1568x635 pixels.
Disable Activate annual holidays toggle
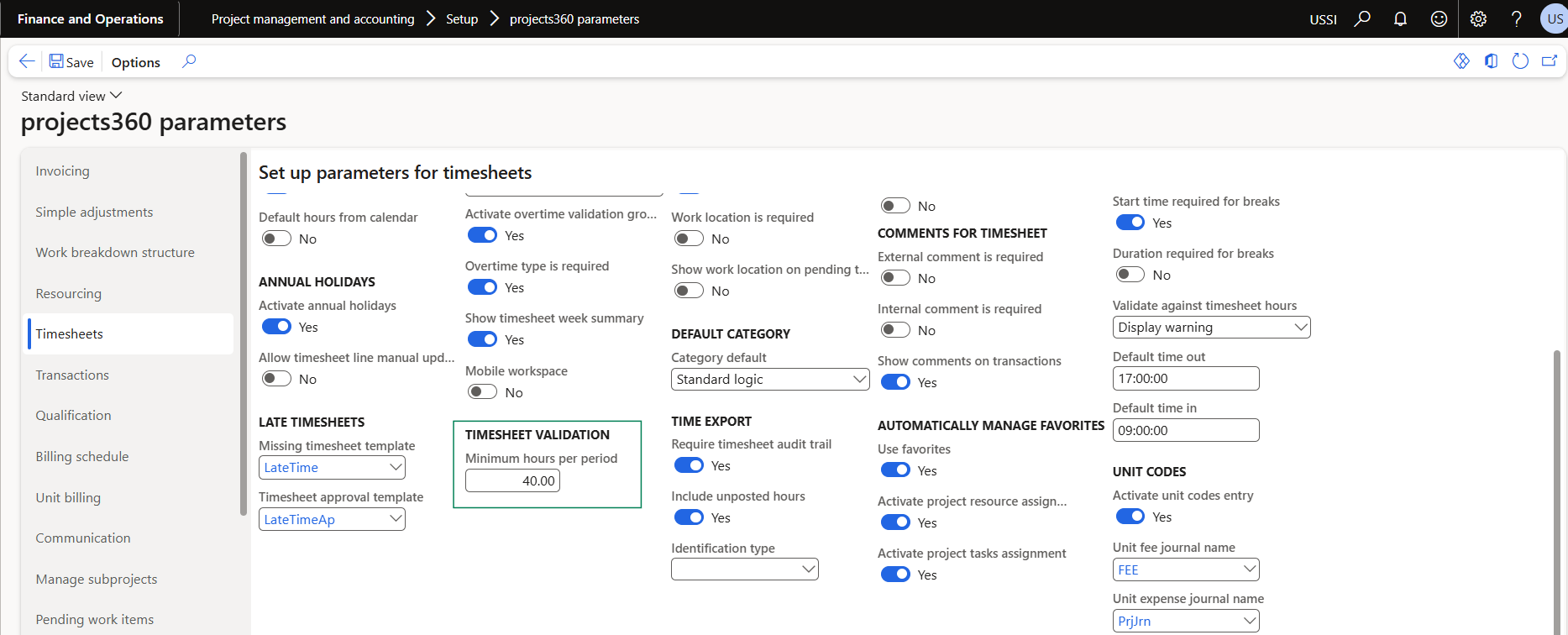[x=276, y=327]
